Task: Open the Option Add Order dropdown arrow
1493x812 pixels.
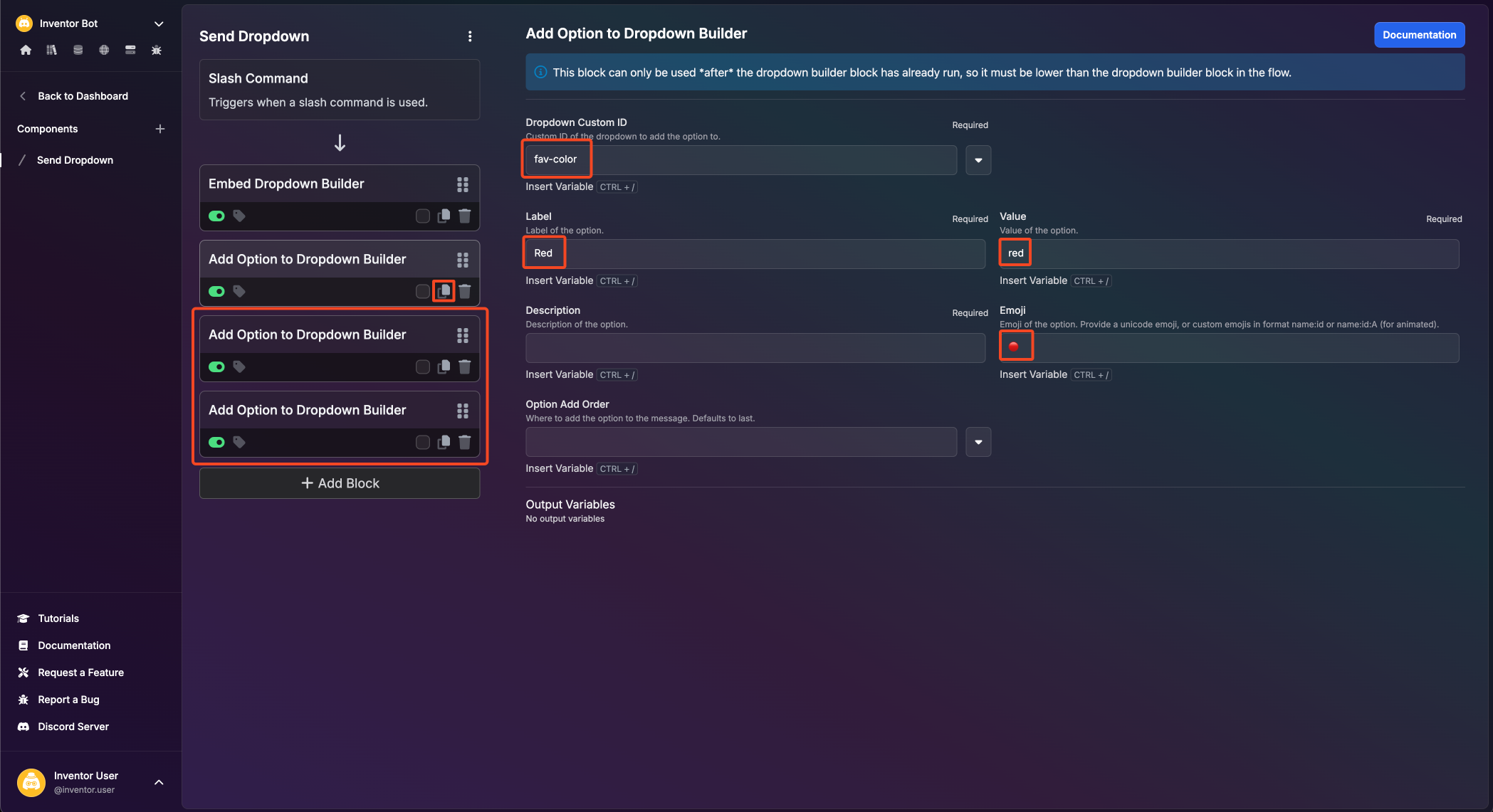Action: (x=978, y=442)
